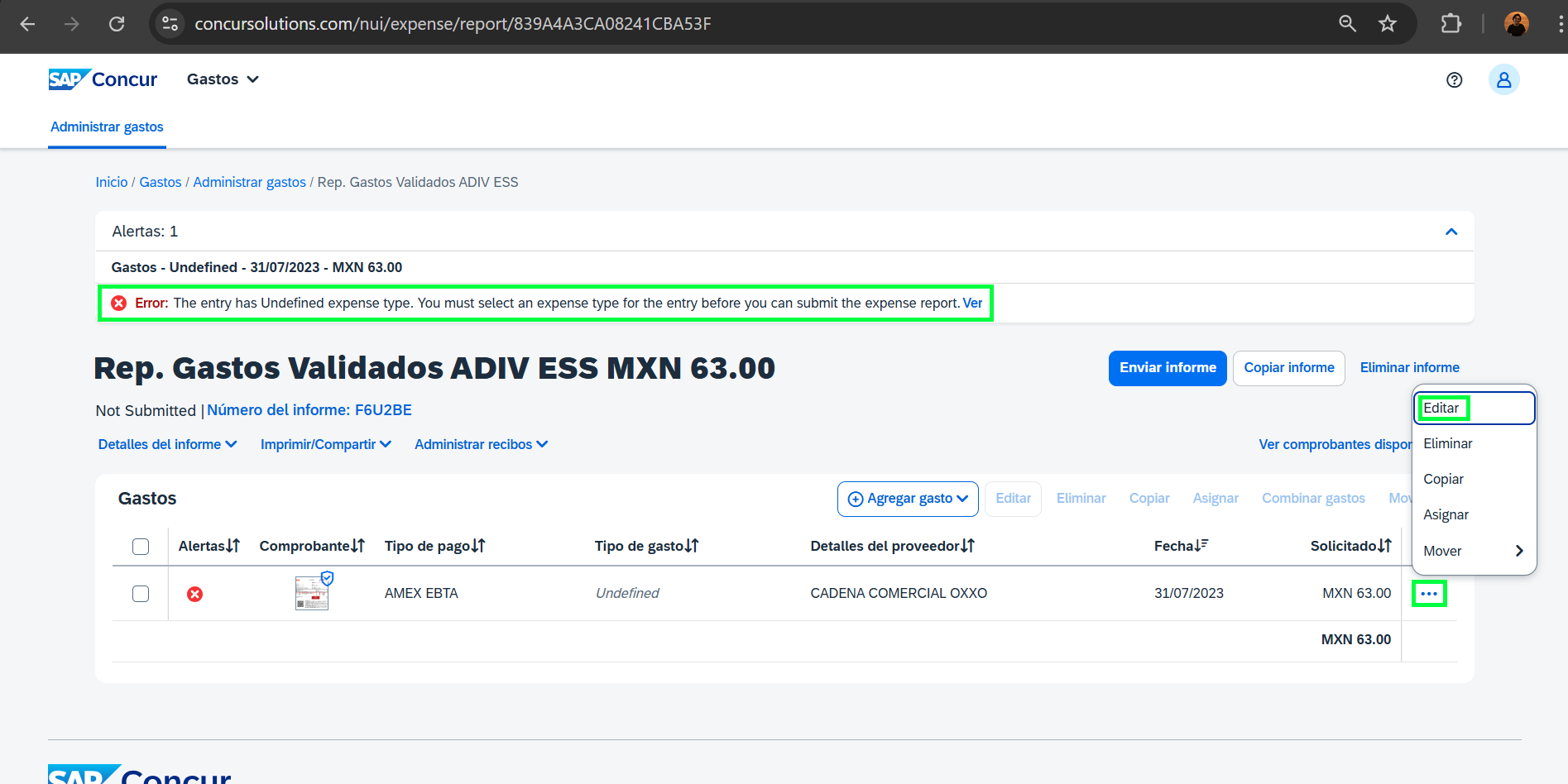The width and height of the screenshot is (1568, 784).
Task: Open site information icon in address bar
Action: (170, 24)
